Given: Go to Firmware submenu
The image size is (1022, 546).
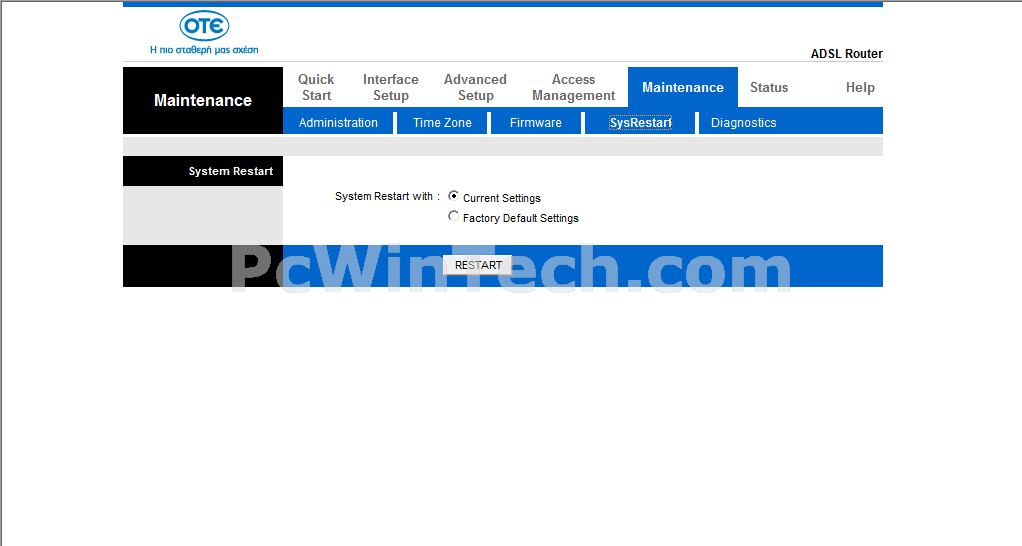Looking at the screenshot, I should click(536, 122).
